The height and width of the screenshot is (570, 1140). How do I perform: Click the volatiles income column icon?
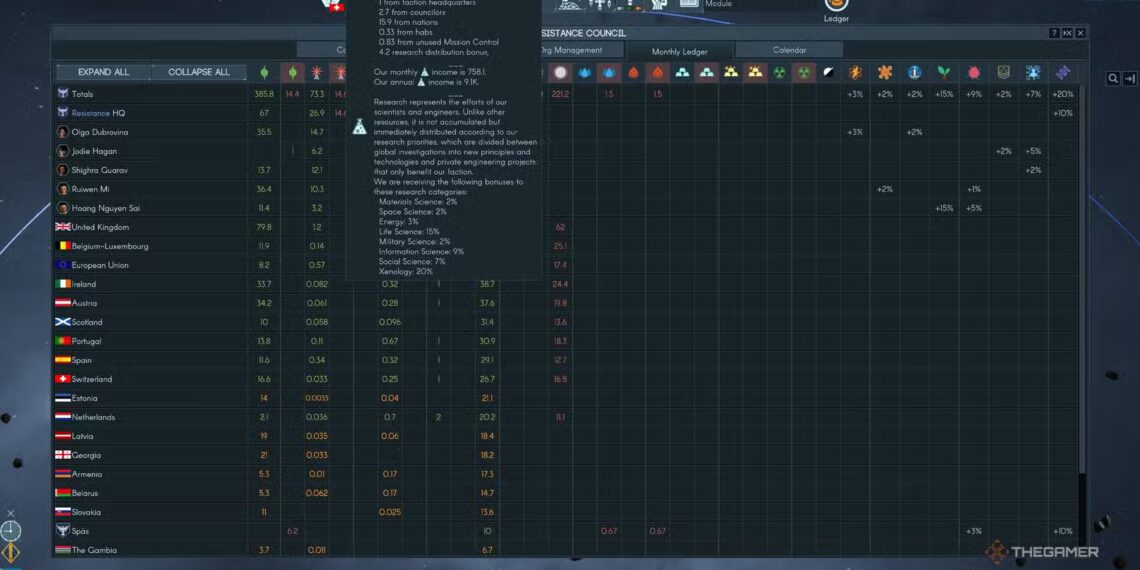pos(633,72)
